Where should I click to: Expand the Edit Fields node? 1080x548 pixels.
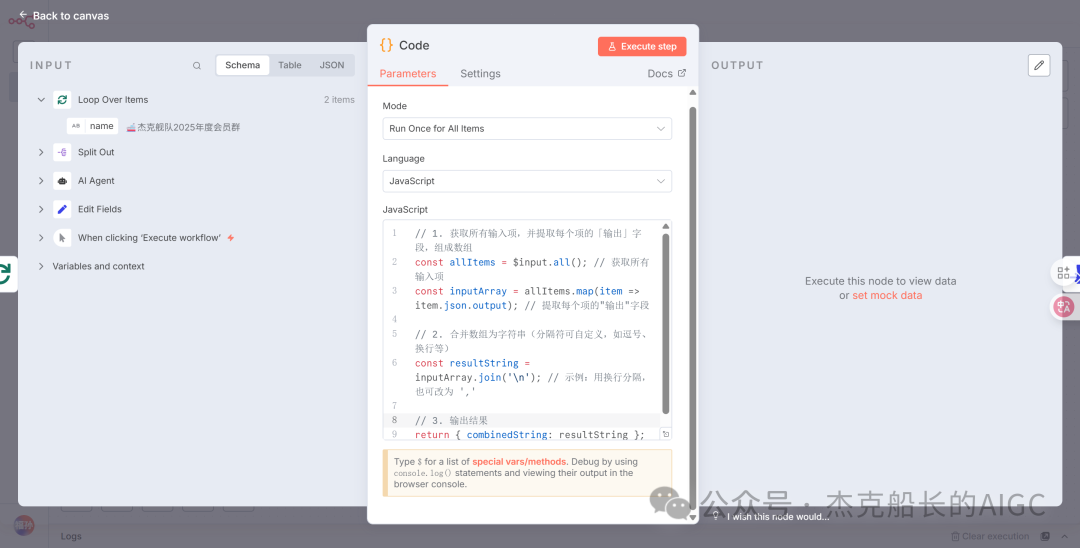click(x=41, y=209)
